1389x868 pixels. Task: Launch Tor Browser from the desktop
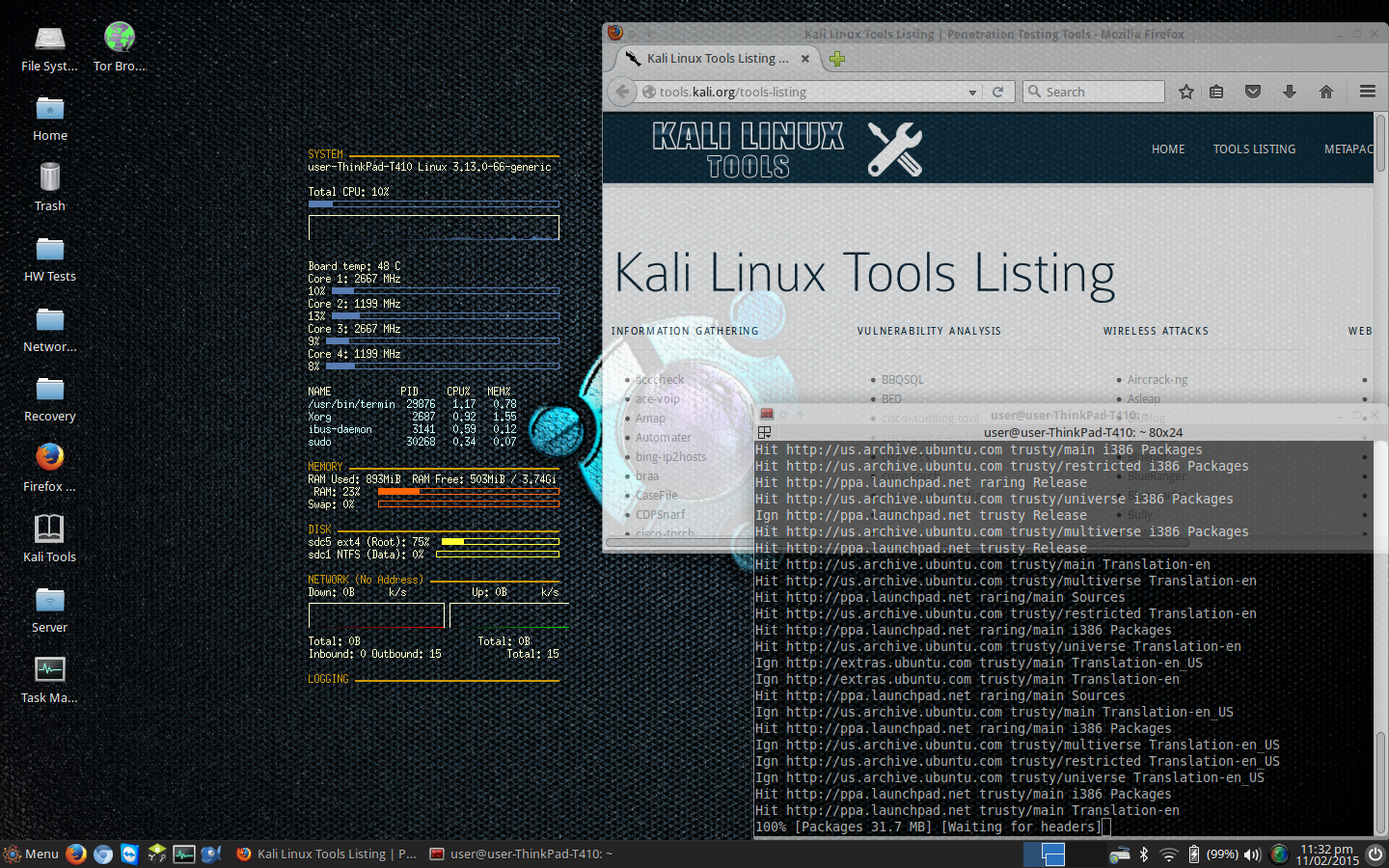click(120, 47)
